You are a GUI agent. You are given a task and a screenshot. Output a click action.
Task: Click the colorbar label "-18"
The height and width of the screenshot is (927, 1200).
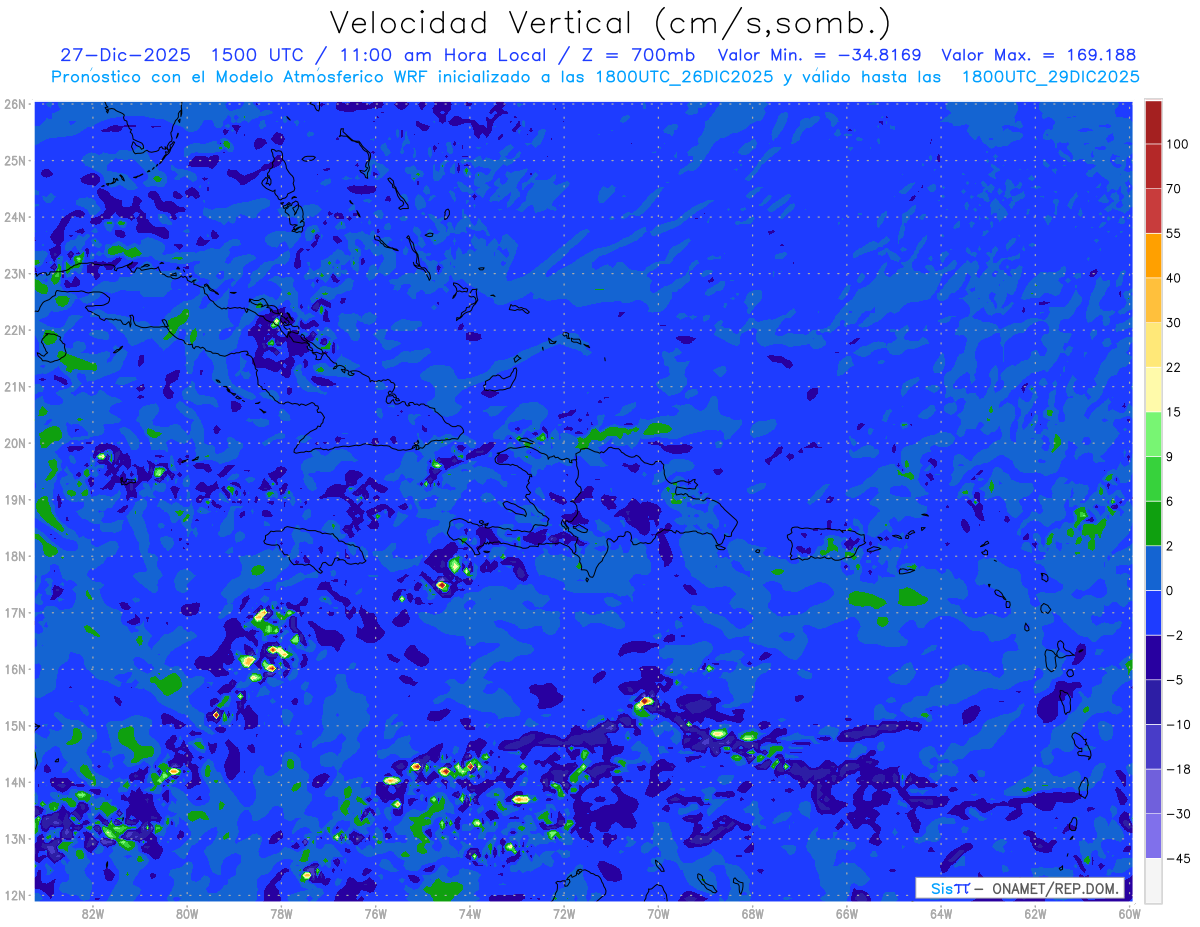coord(1177,770)
